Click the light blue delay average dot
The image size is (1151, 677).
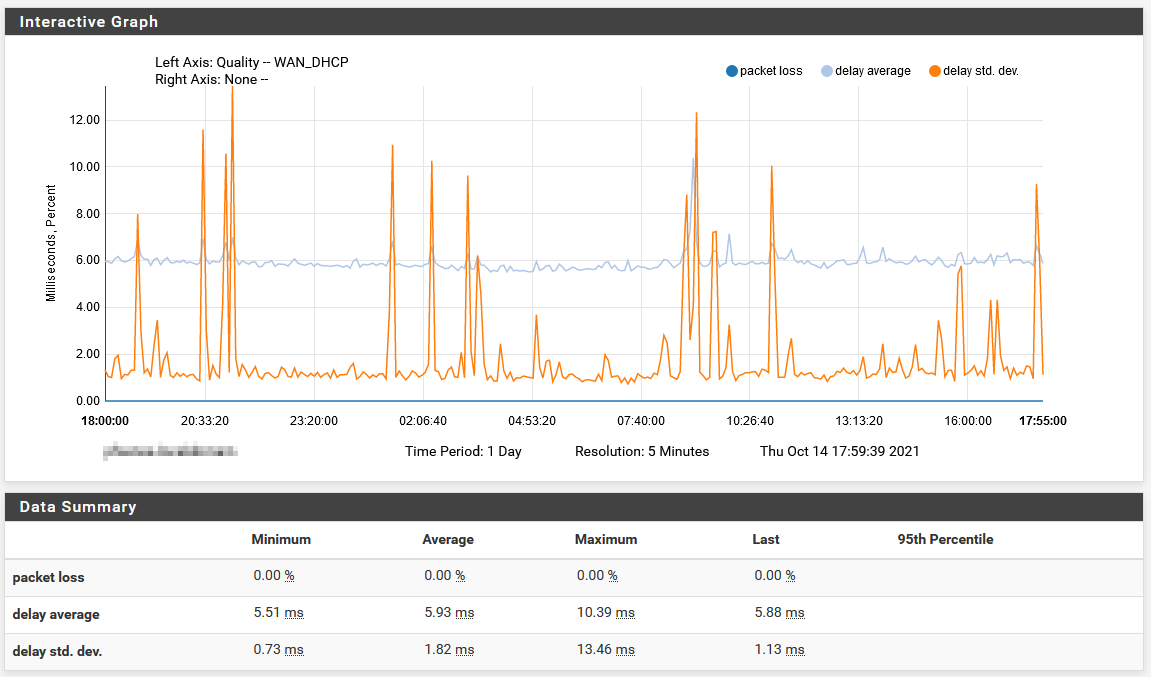point(827,71)
